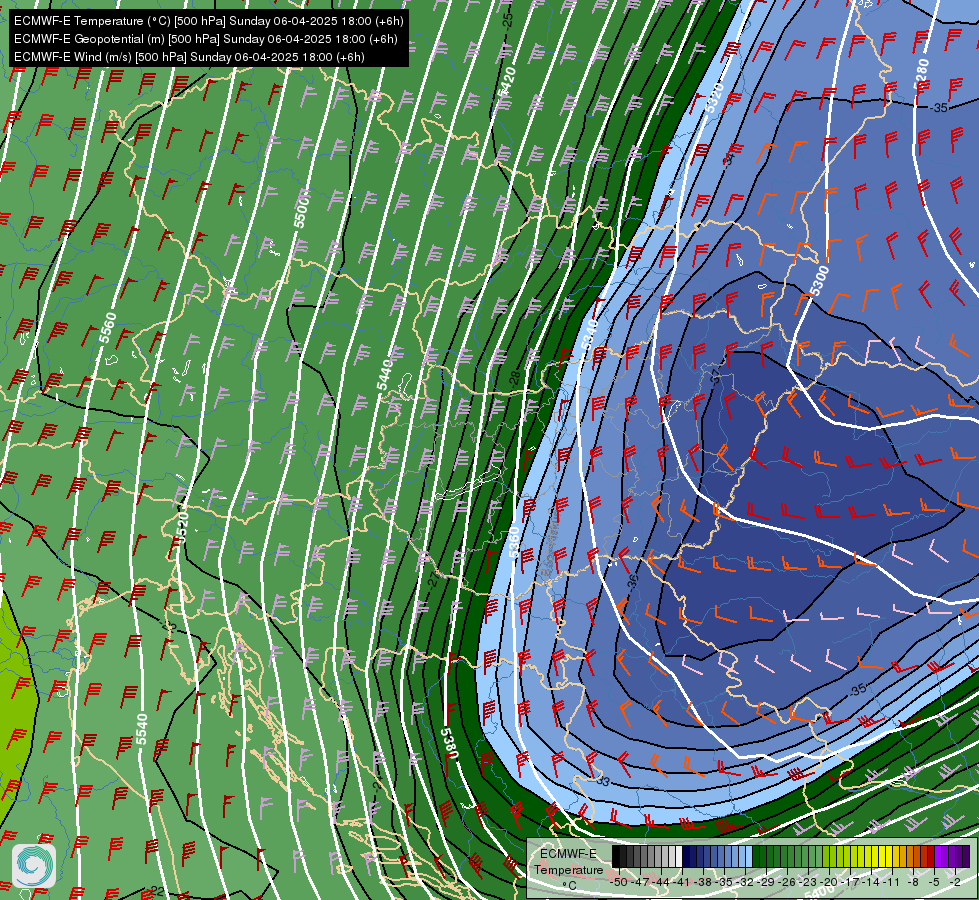
Task: Click the -32 legend tick value
Action: click(x=745, y=882)
